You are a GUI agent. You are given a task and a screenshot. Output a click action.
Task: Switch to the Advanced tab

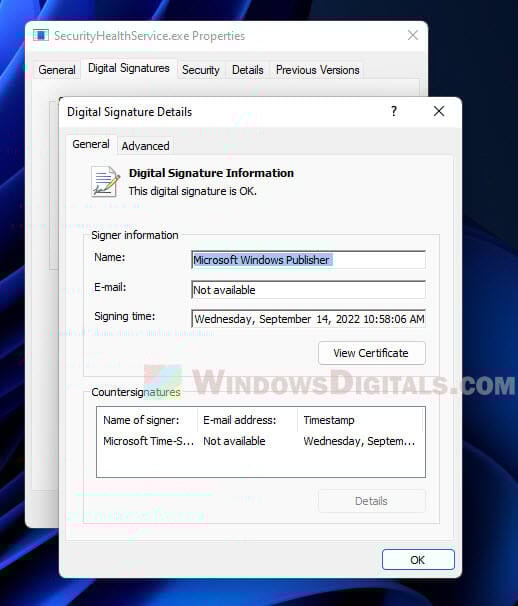point(145,146)
